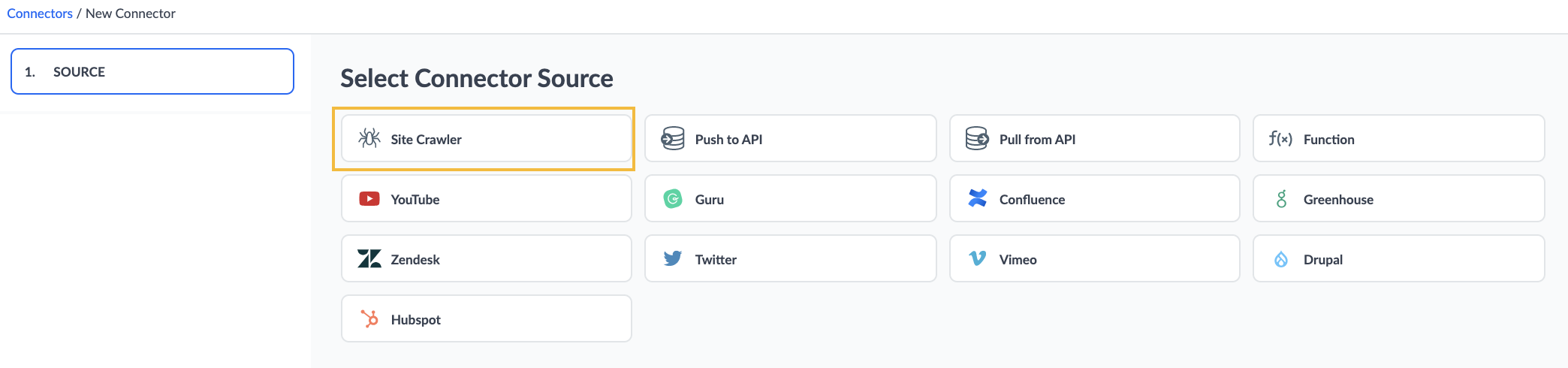Click the Confluence logo icon
The image size is (1568, 368).
pyautogui.click(x=977, y=198)
